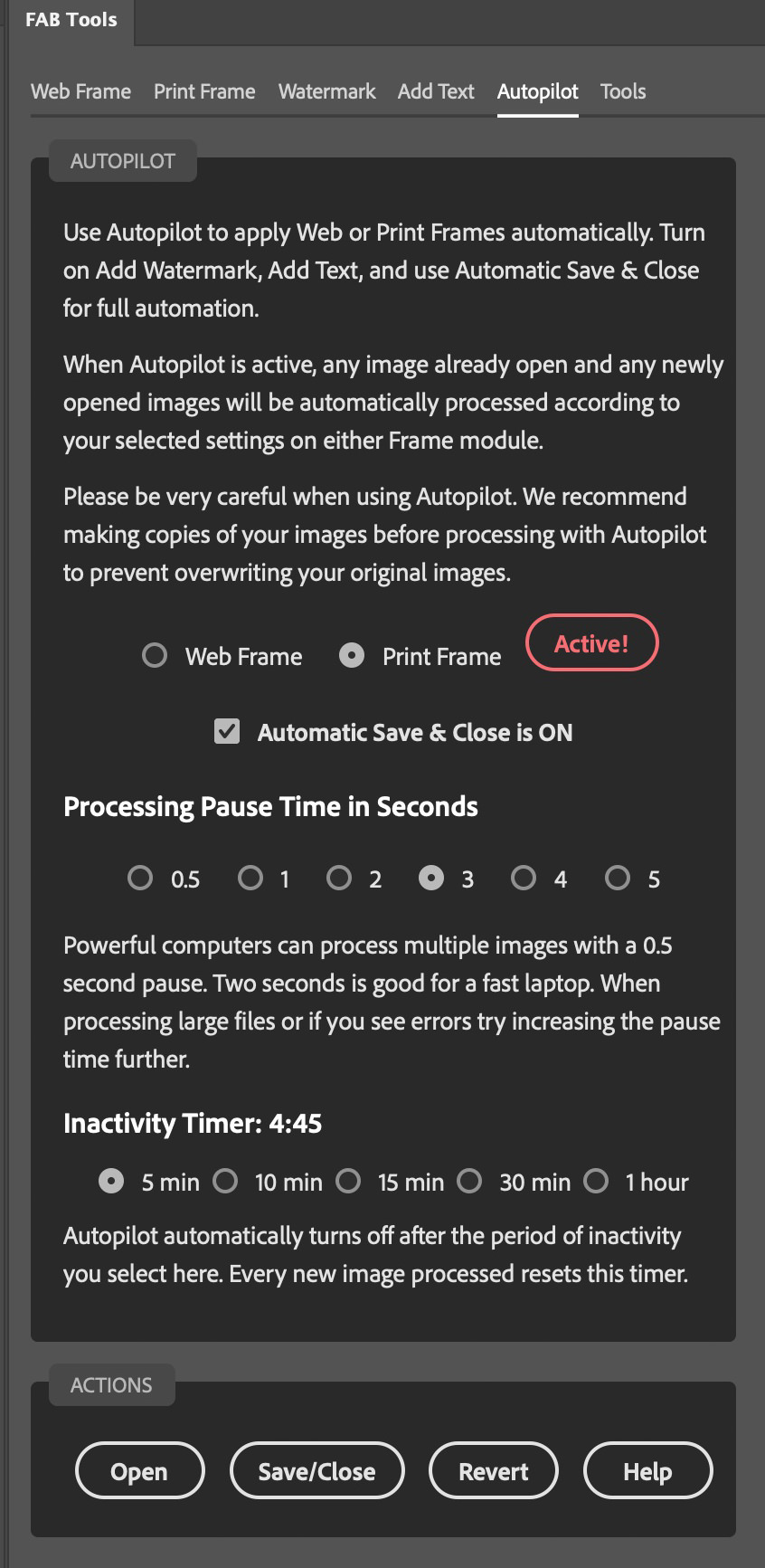This screenshot has height=1568, width=765.
Task: Uncheck Automatic Save & Close checkbox
Action: point(227,731)
